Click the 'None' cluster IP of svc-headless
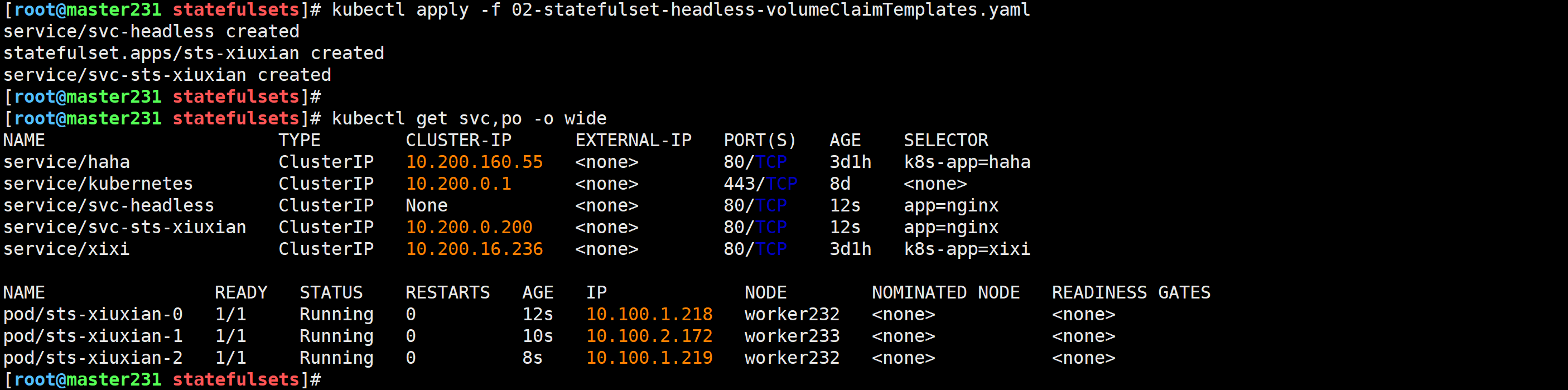Image resolution: width=1568 pixels, height=390 pixels. 427,206
